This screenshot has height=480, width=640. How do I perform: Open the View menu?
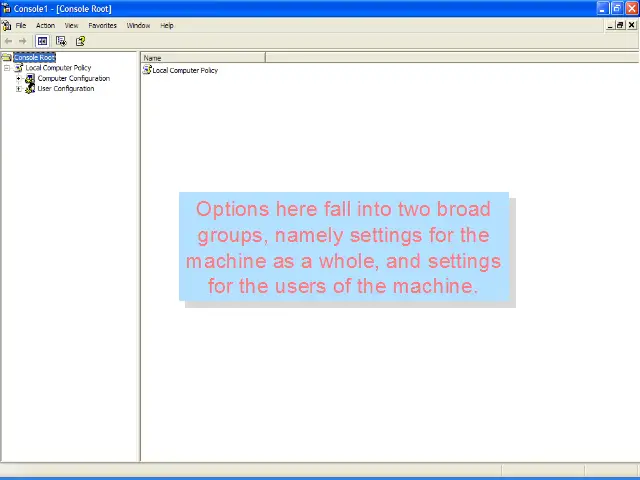click(71, 25)
